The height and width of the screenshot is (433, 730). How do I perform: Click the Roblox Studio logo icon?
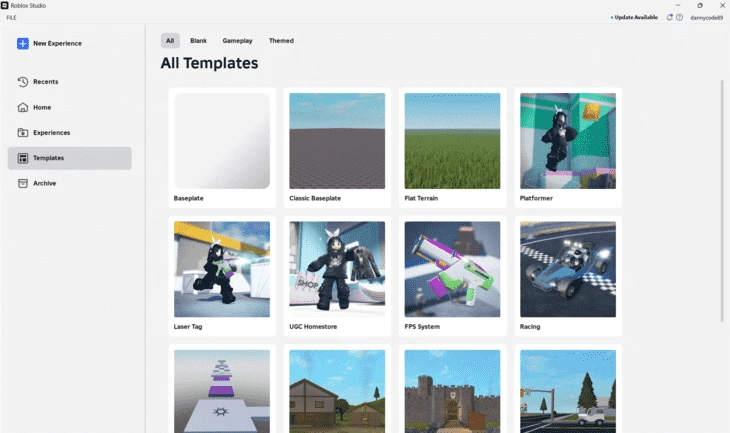pos(5,6)
